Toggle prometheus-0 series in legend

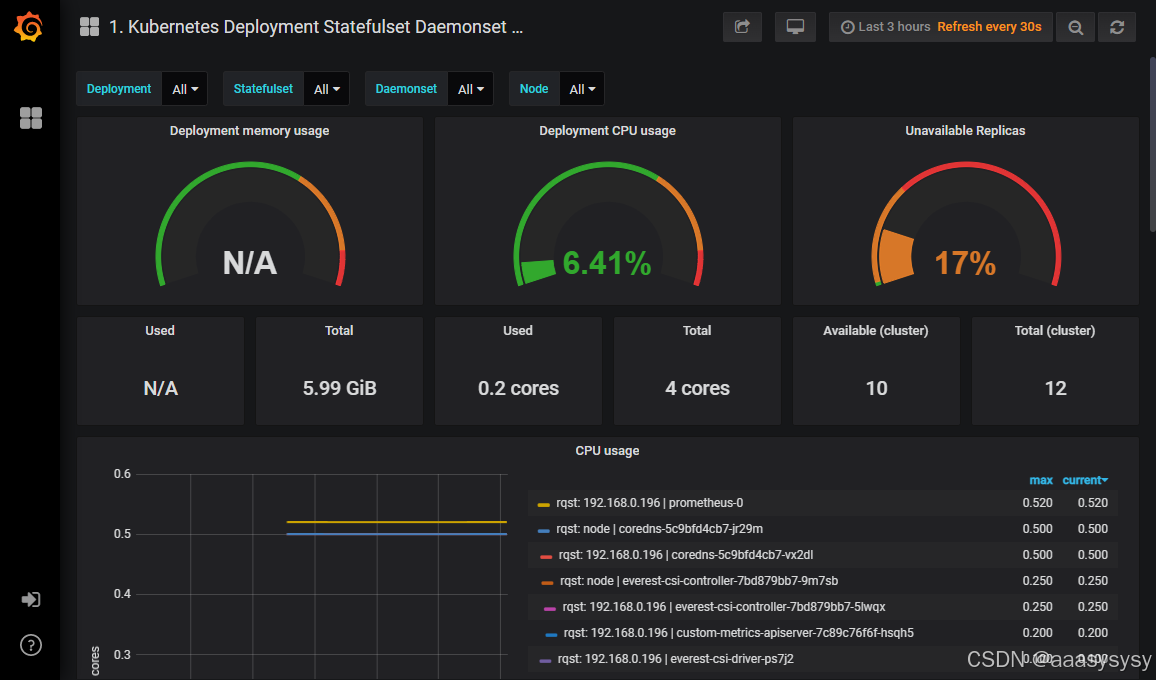(x=650, y=503)
